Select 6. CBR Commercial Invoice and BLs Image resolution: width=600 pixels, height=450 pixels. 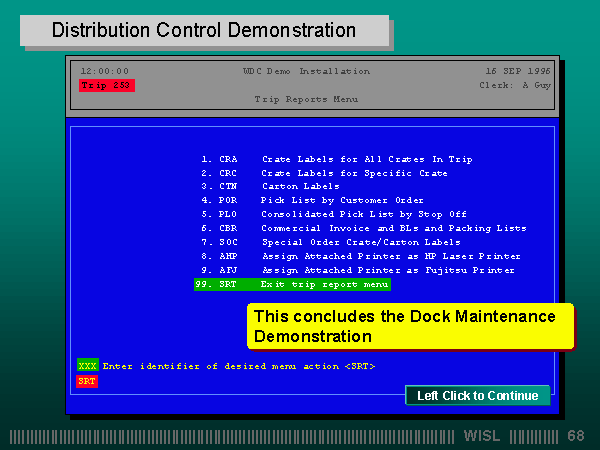pyautogui.click(x=364, y=228)
